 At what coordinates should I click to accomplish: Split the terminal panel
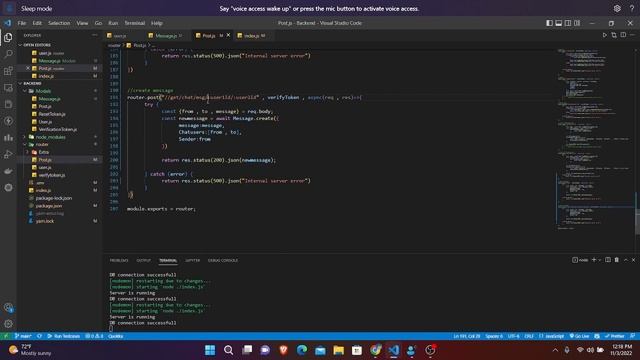[608, 260]
